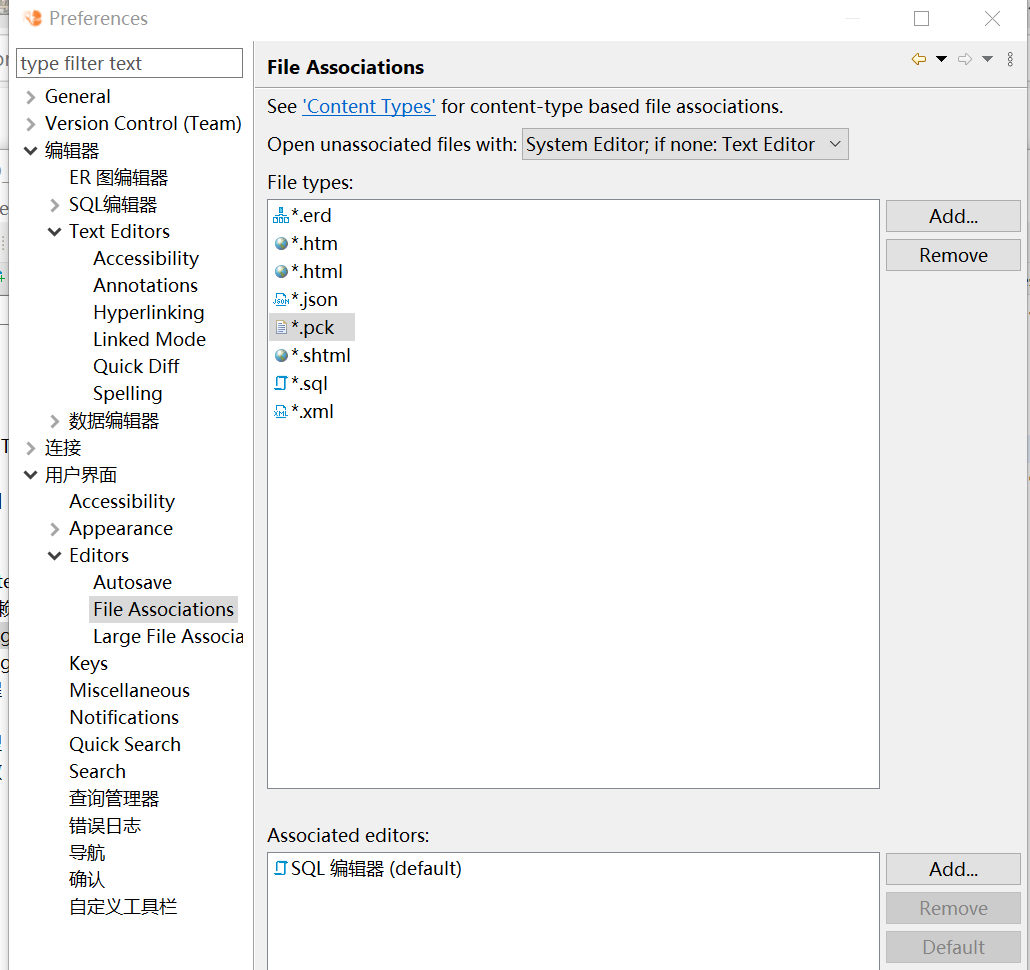
Task: Select the *.sql file type entry
Action: pyautogui.click(x=308, y=384)
